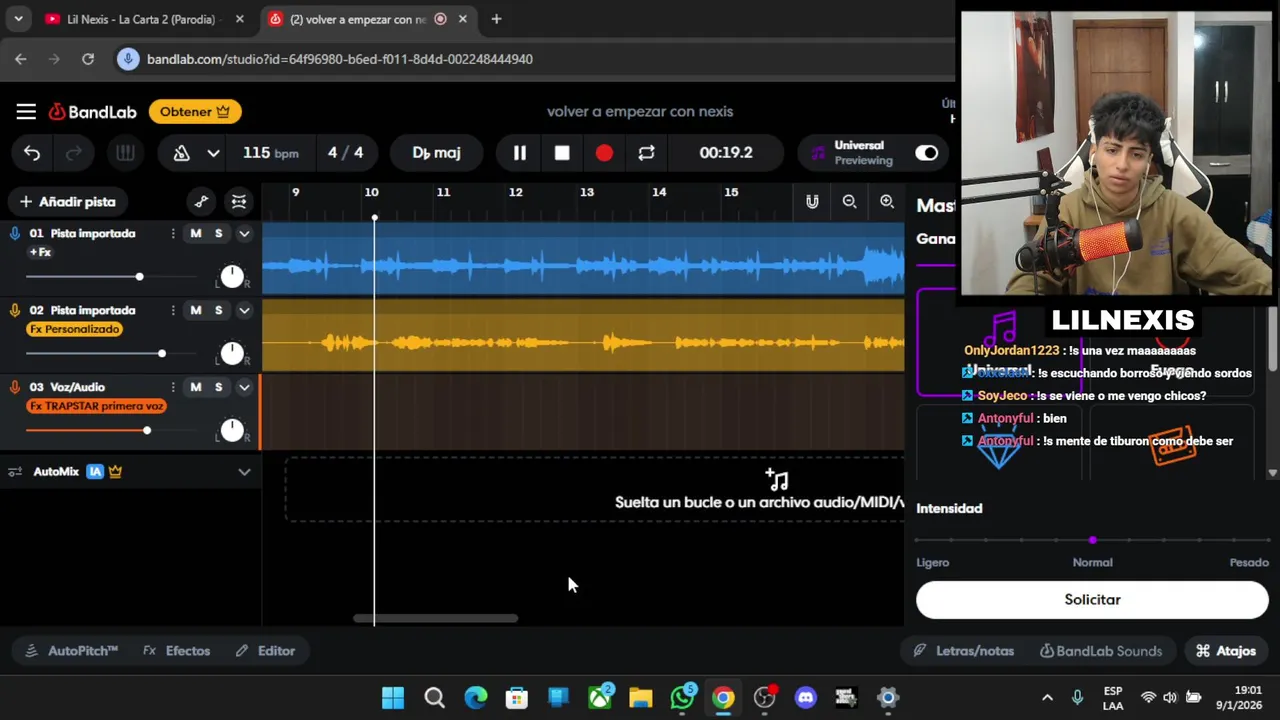Click track 01 pan knob

pos(232,277)
